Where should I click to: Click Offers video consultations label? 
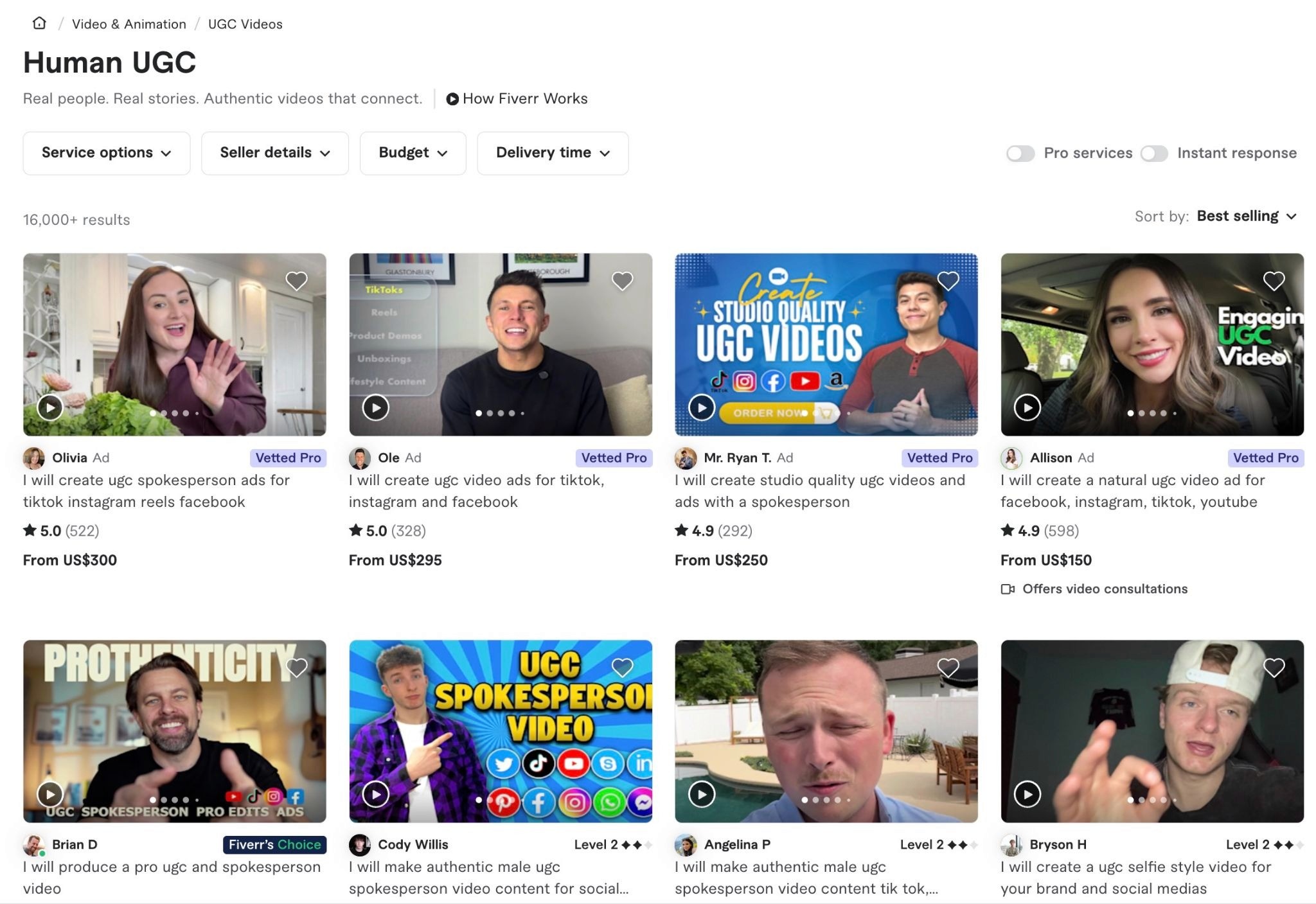point(1094,589)
